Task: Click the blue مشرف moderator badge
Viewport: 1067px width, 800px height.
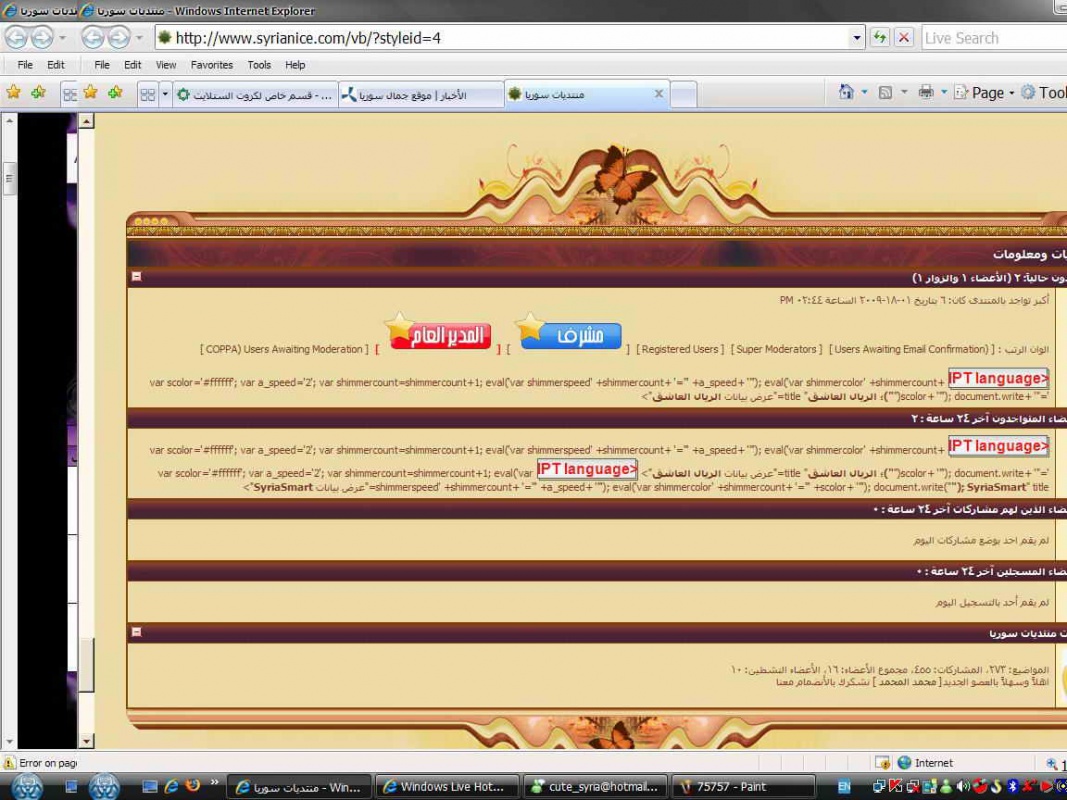Action: click(569, 334)
